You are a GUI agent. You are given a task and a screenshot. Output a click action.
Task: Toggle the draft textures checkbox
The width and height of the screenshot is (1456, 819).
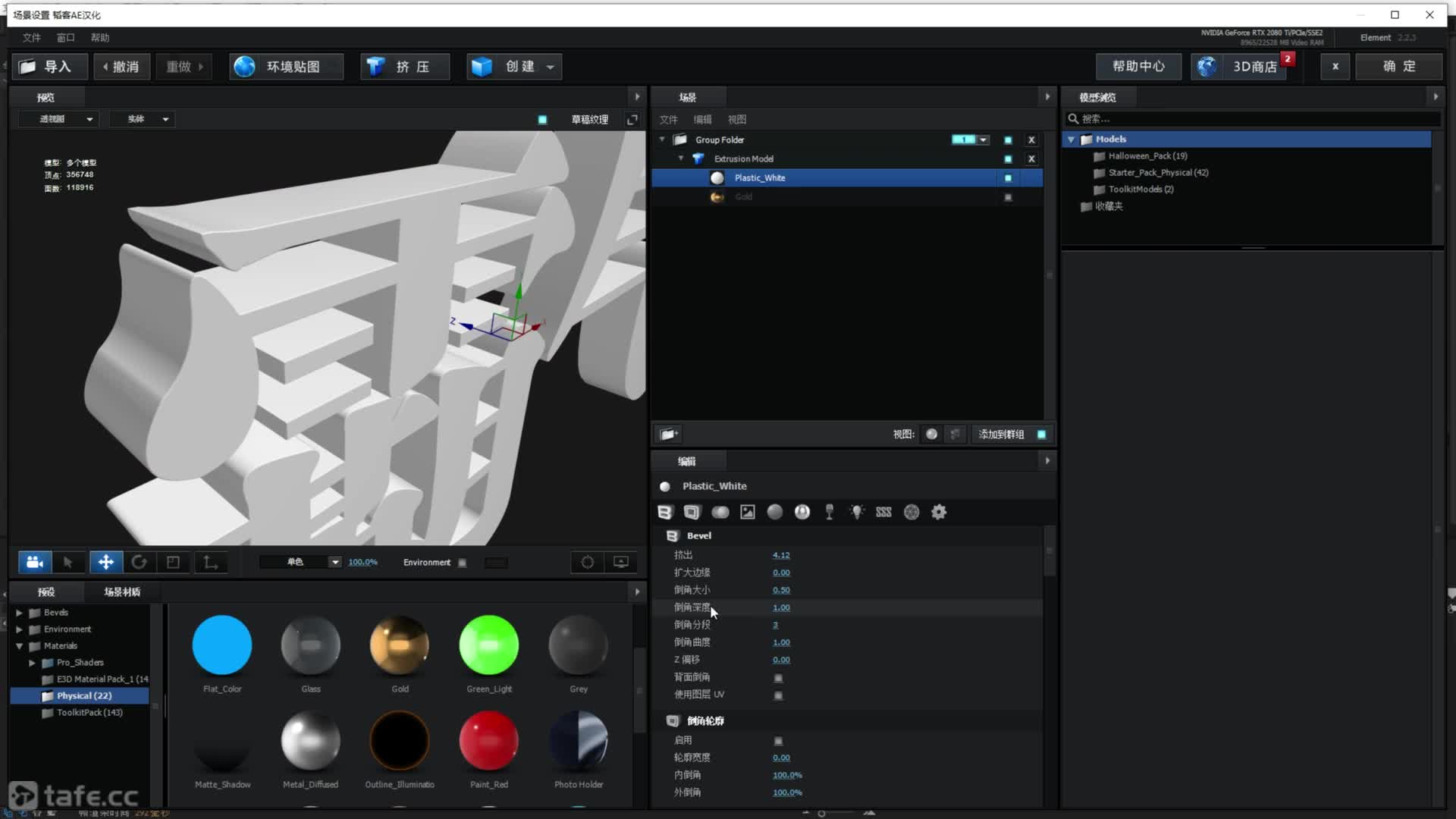542,120
